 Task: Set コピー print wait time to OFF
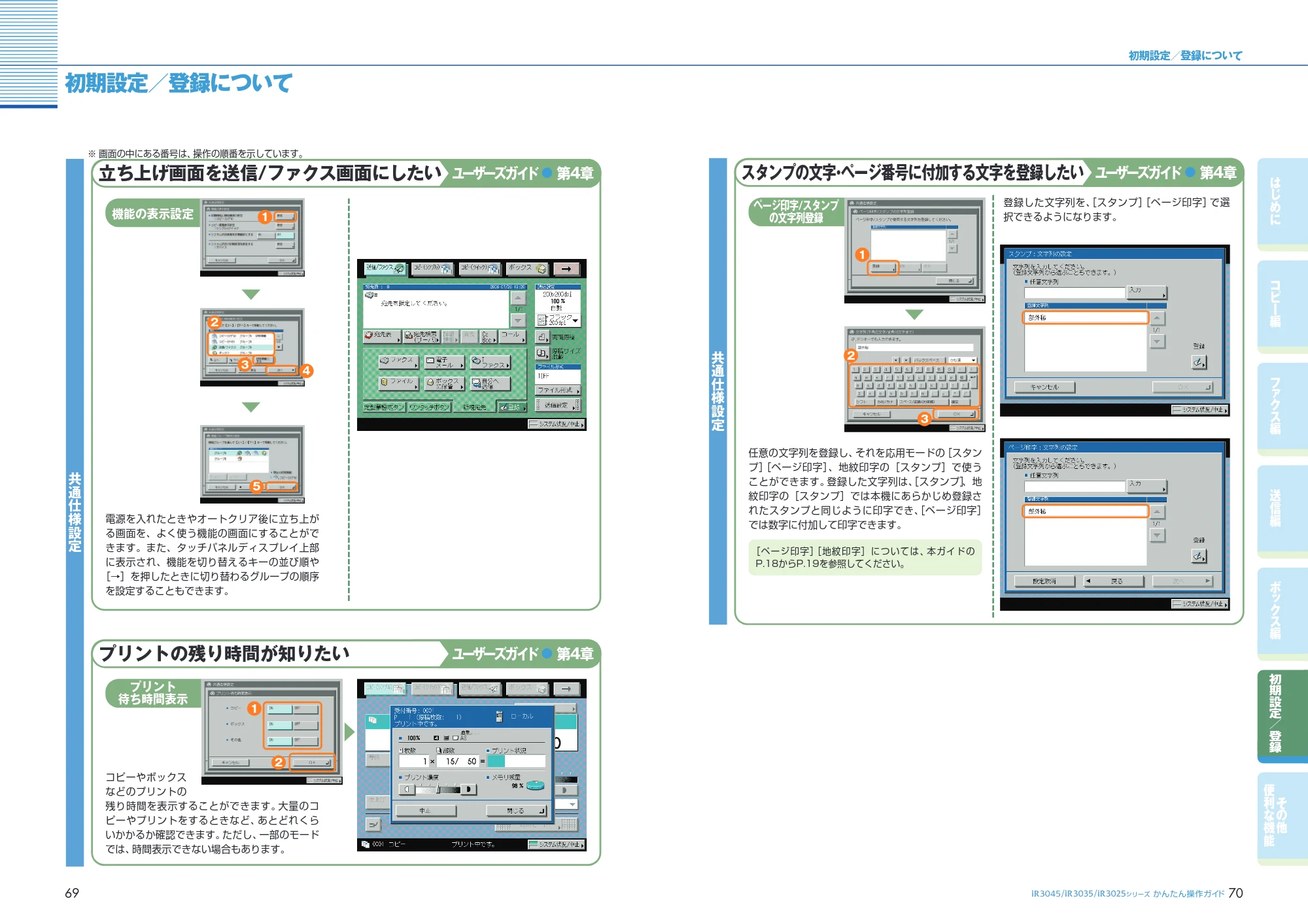305,709
